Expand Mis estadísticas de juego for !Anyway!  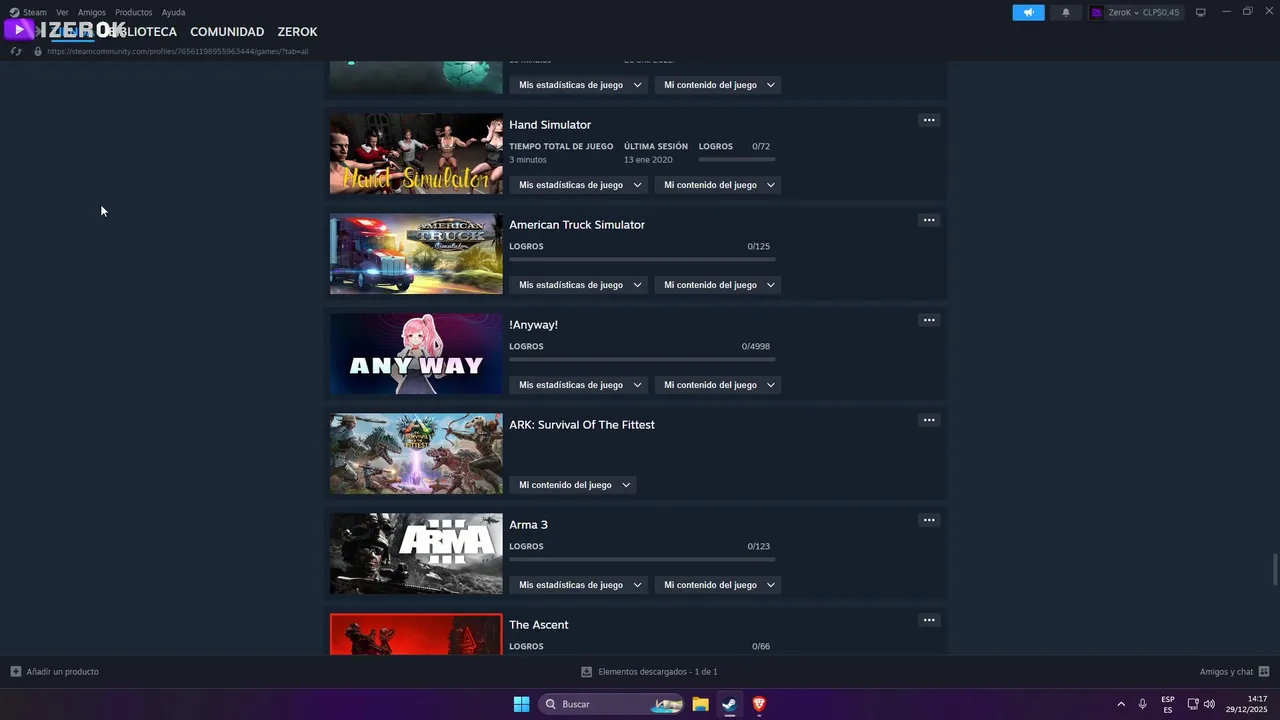click(x=579, y=385)
